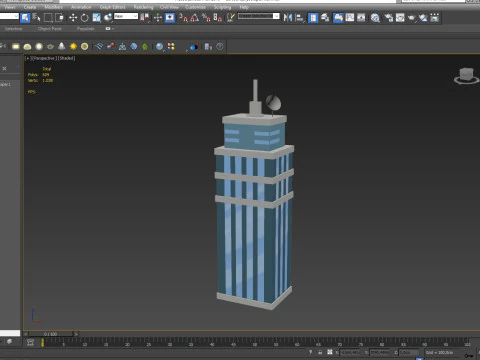Image resolution: width=480 pixels, height=360 pixels.
Task: Click the Select and Place tool
Action: pyautogui.click(x=108, y=17)
